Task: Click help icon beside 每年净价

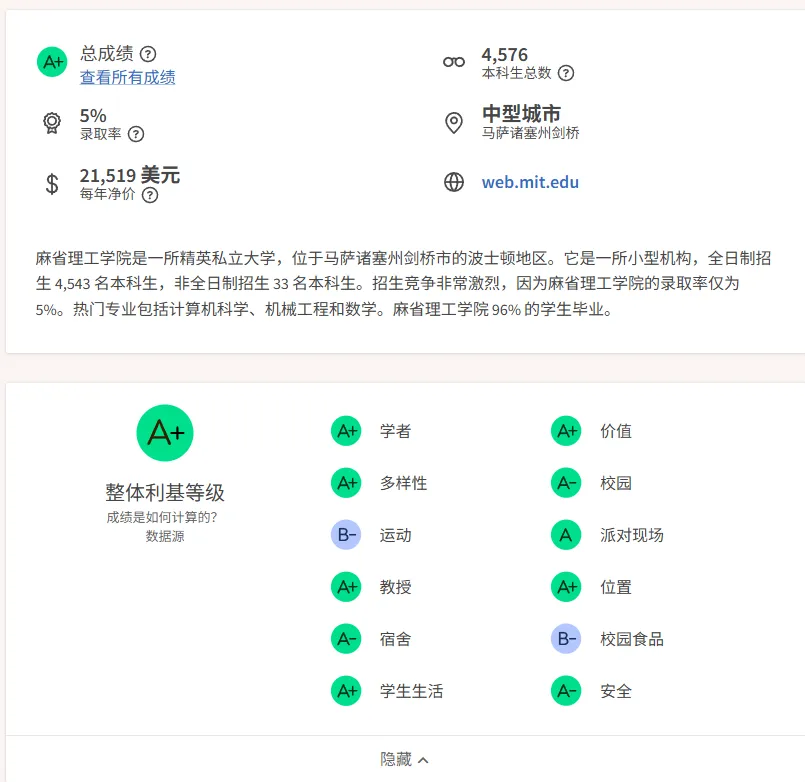Action: pos(150,195)
